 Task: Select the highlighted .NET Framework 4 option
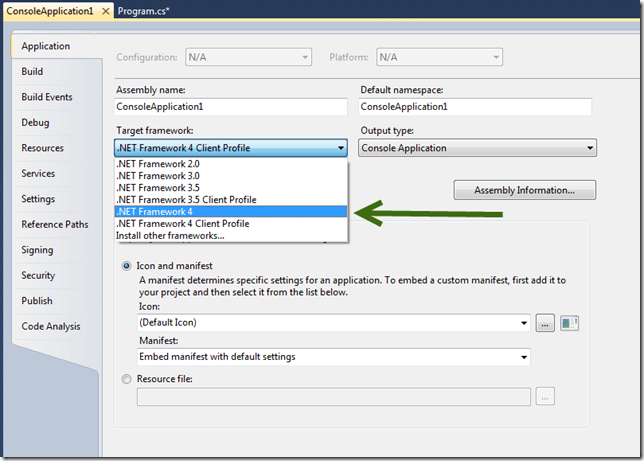231,212
